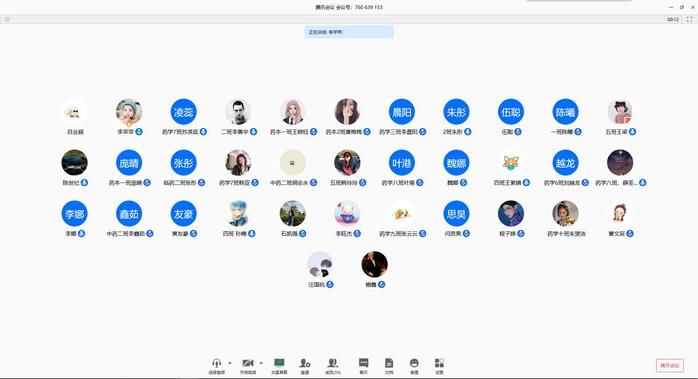
Task: Click the headphone audio selection icon
Action: (216, 363)
